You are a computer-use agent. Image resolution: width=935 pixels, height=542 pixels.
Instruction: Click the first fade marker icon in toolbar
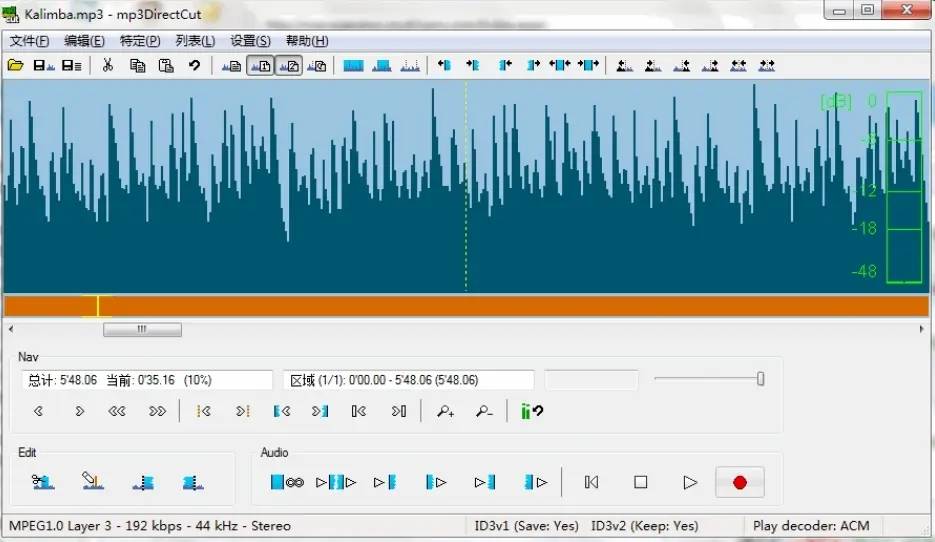(624, 65)
